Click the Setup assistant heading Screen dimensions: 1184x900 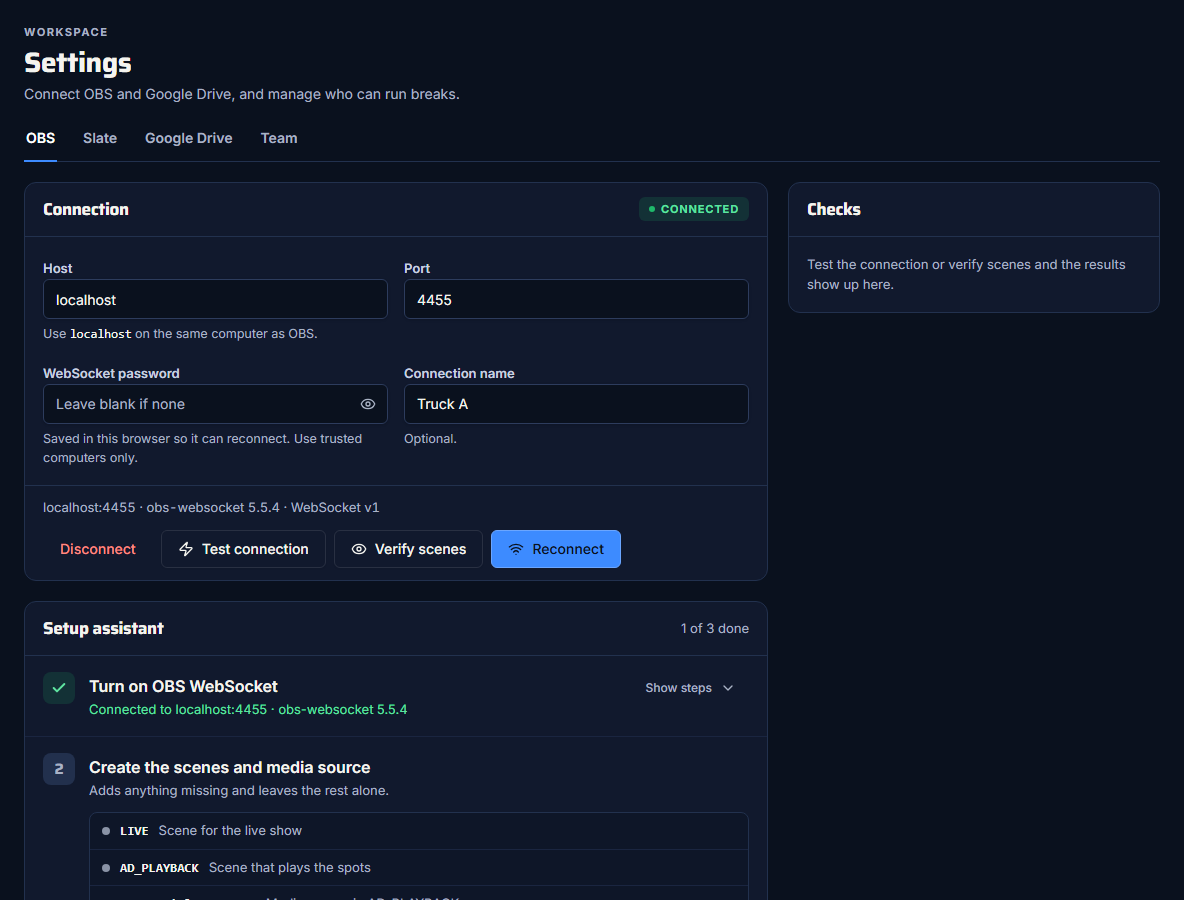pyautogui.click(x=103, y=628)
